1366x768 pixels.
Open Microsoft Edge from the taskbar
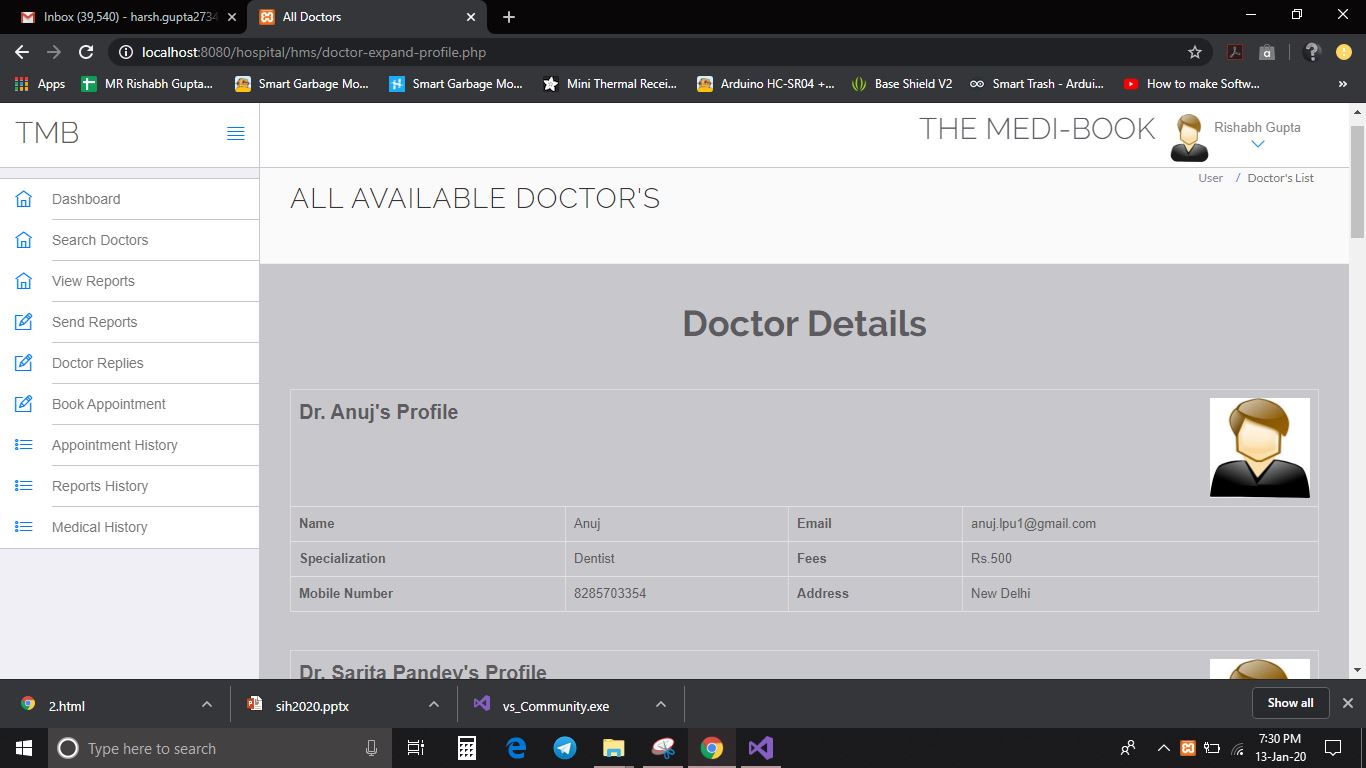tap(517, 748)
